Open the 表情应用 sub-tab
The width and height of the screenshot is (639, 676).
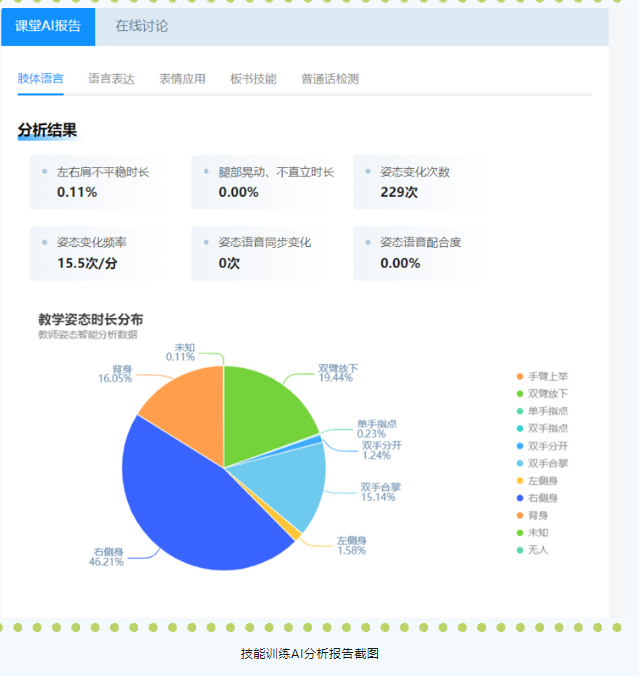pyautogui.click(x=182, y=79)
